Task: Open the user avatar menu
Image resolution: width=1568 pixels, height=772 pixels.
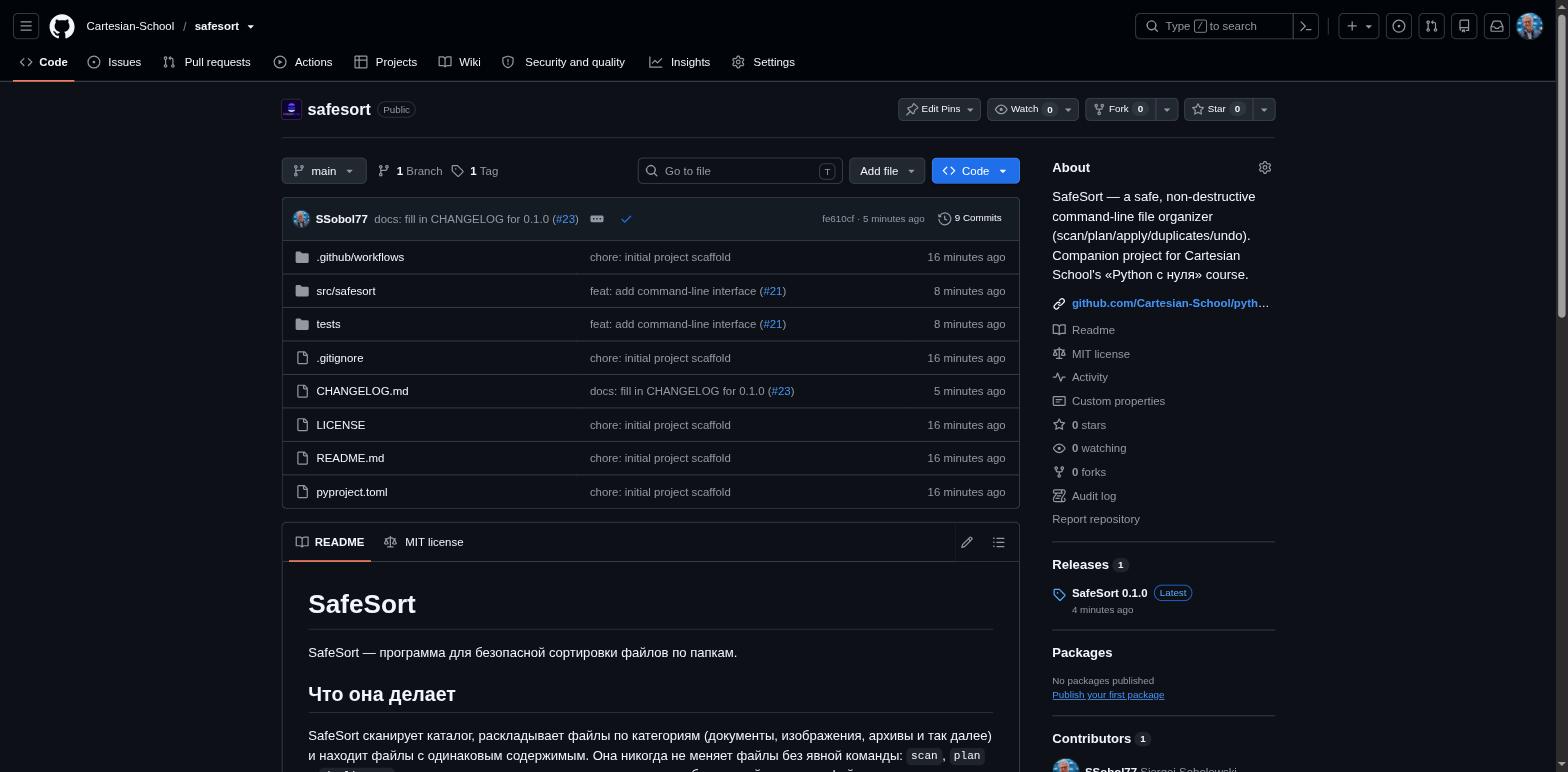Action: click(x=1529, y=26)
